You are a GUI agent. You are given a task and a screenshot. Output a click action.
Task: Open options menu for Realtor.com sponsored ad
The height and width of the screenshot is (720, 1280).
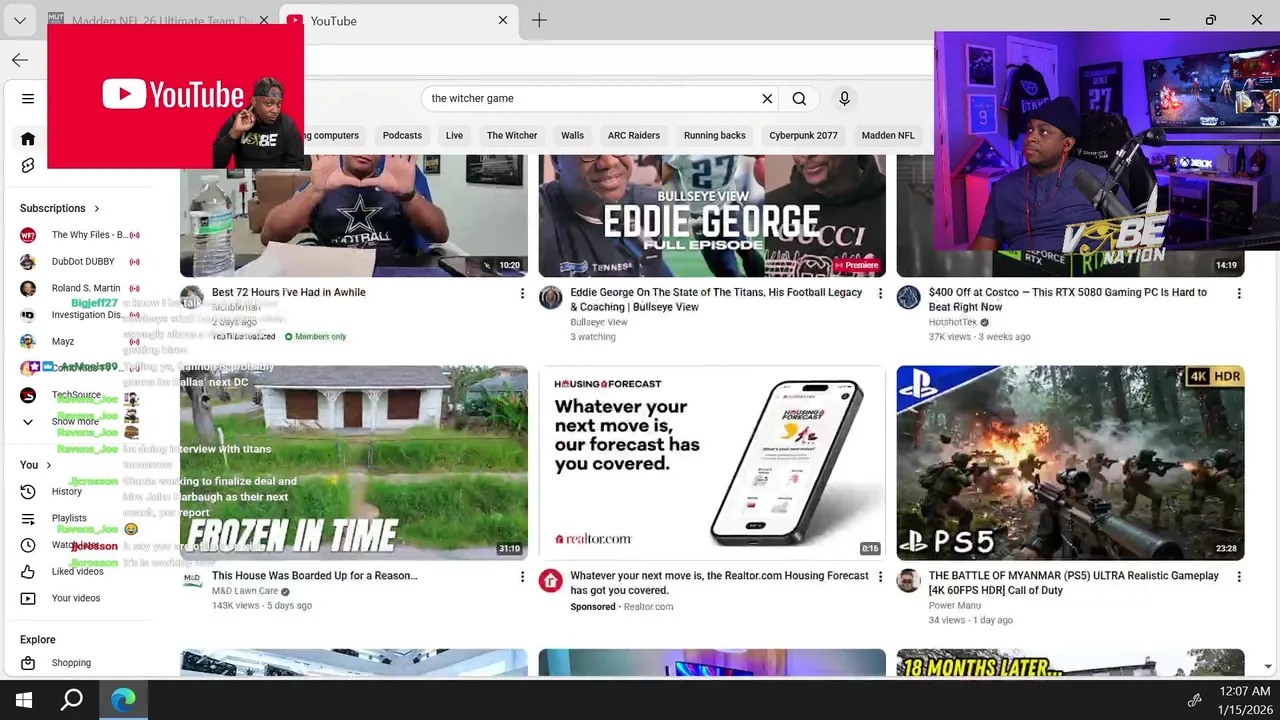coord(880,576)
